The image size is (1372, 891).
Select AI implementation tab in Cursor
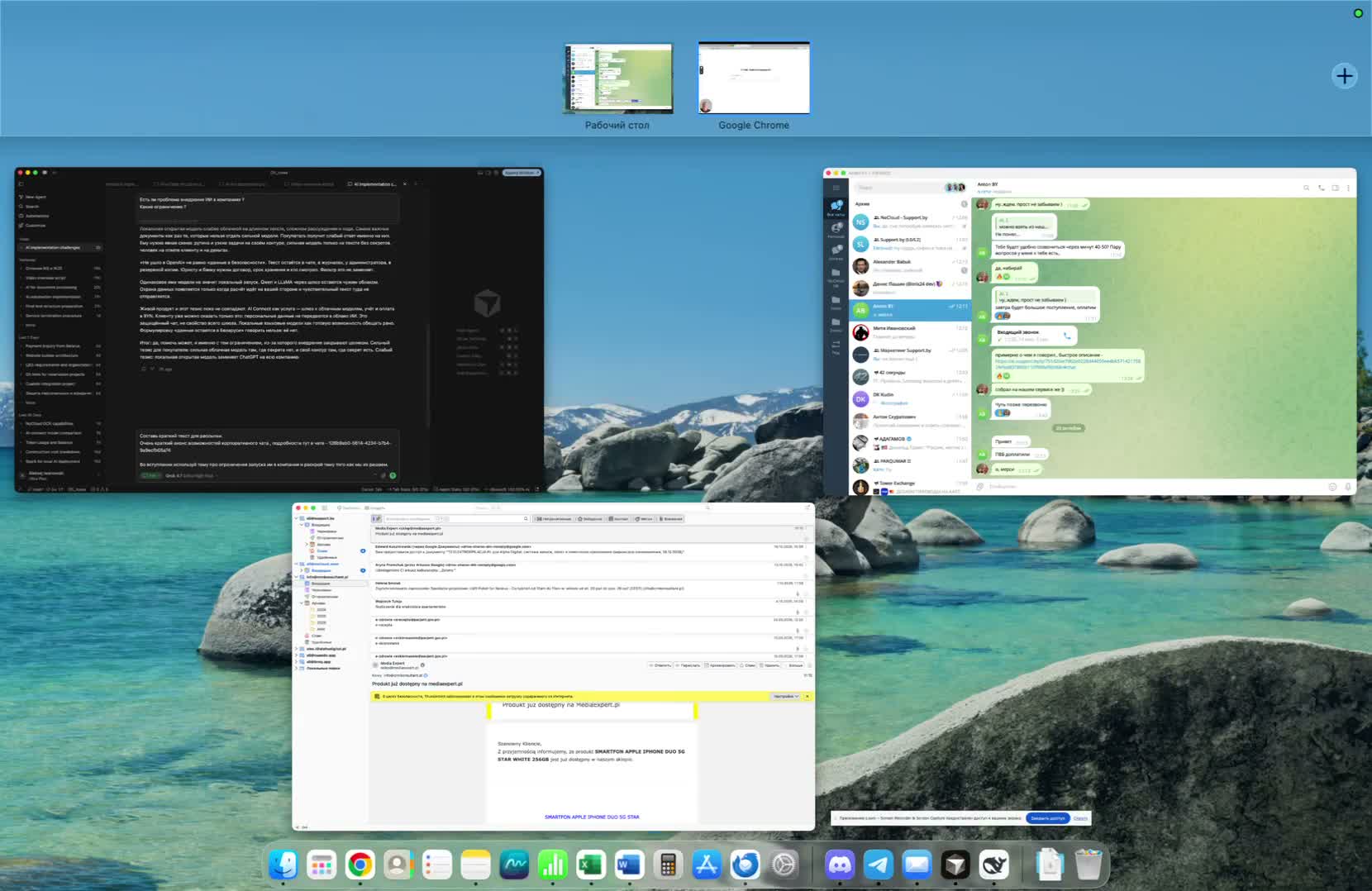tap(375, 184)
